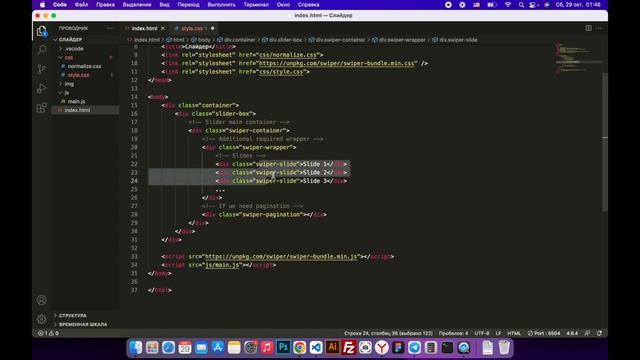
Task: Open main.js in the explorer
Action: (76, 101)
